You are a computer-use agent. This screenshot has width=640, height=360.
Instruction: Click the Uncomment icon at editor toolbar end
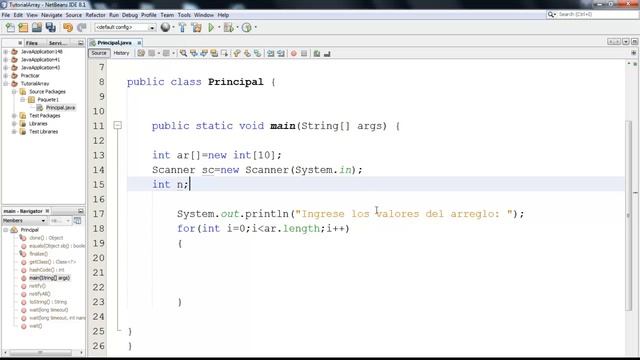[x=327, y=53]
